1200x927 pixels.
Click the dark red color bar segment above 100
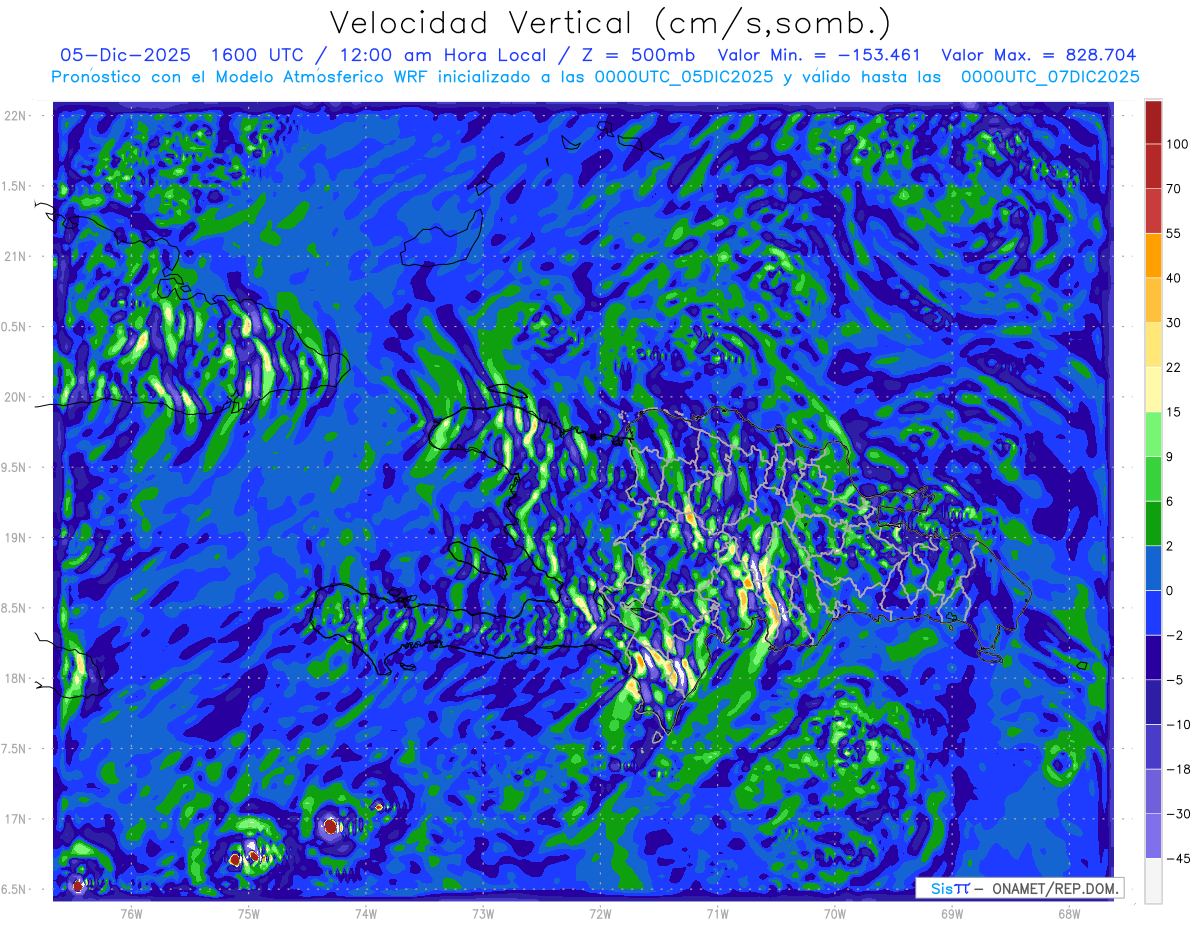[1152, 122]
